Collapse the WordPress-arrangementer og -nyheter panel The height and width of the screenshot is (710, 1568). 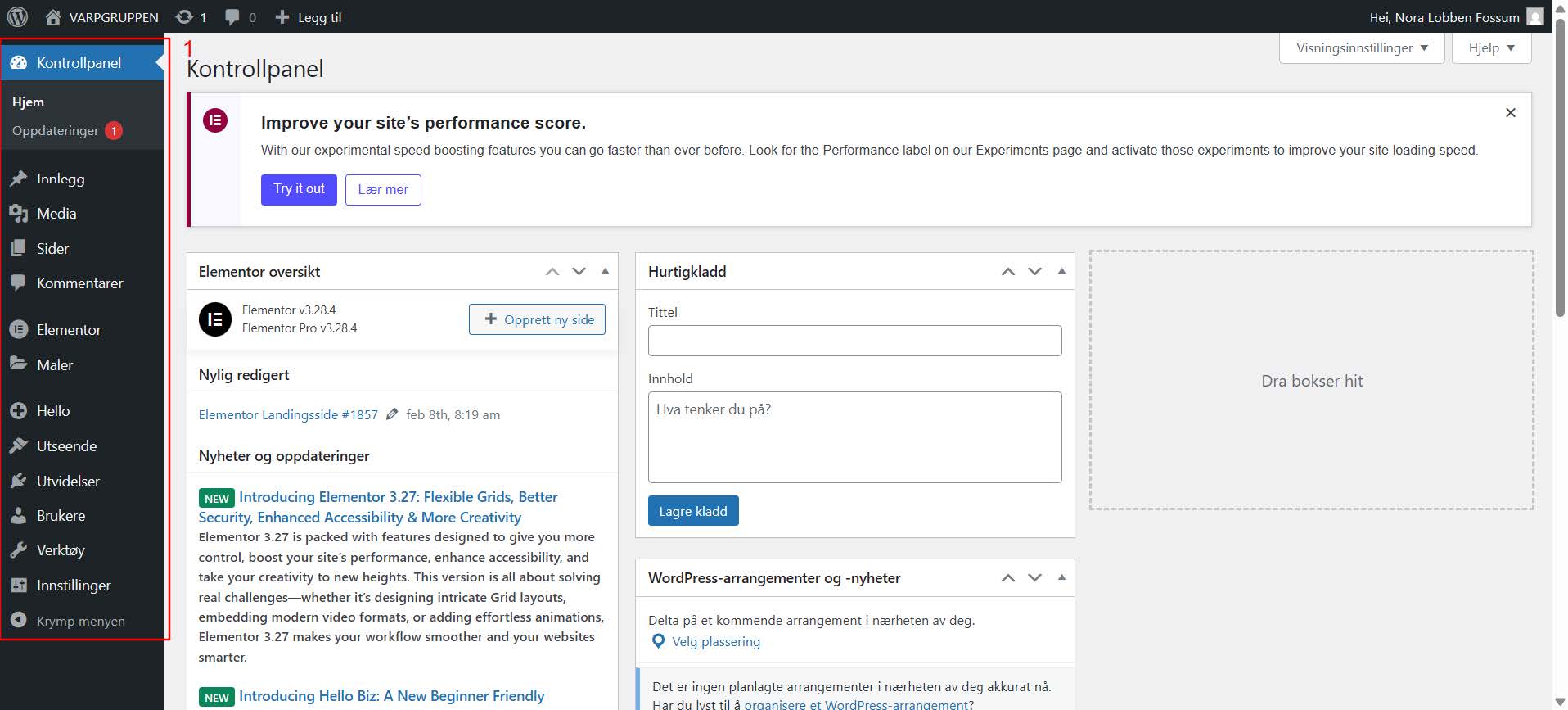(1061, 577)
